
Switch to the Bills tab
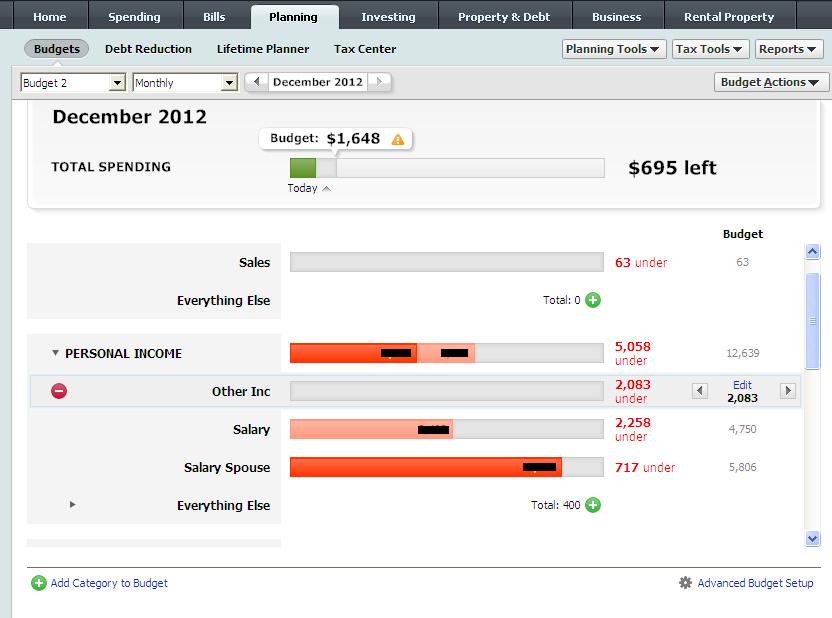[x=214, y=17]
